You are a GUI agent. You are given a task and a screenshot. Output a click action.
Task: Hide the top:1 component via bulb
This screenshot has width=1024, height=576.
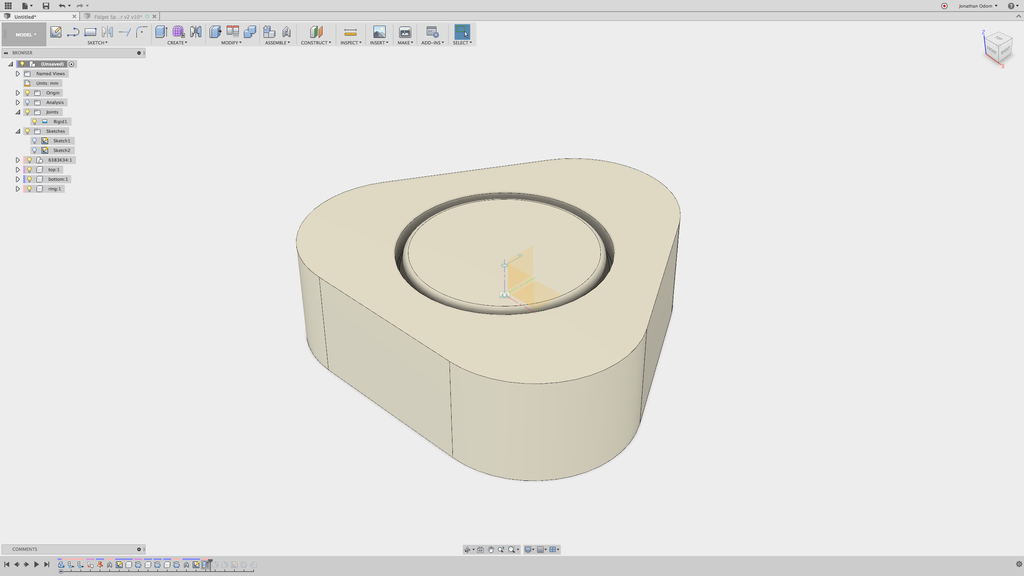29,169
